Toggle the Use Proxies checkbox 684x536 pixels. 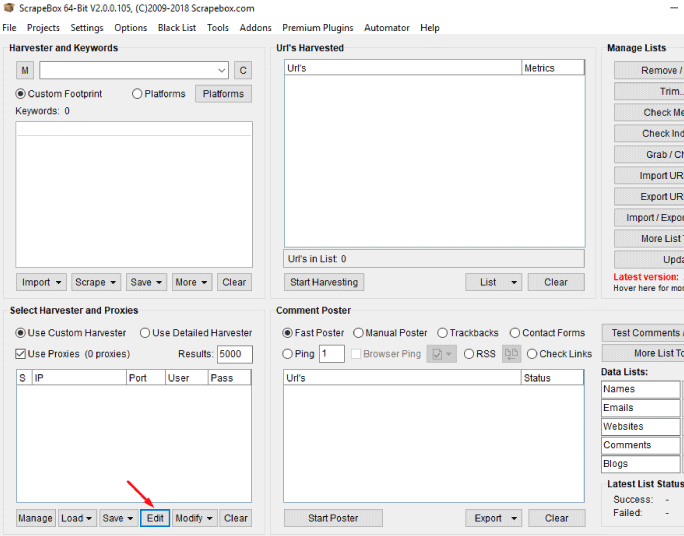pos(20,354)
